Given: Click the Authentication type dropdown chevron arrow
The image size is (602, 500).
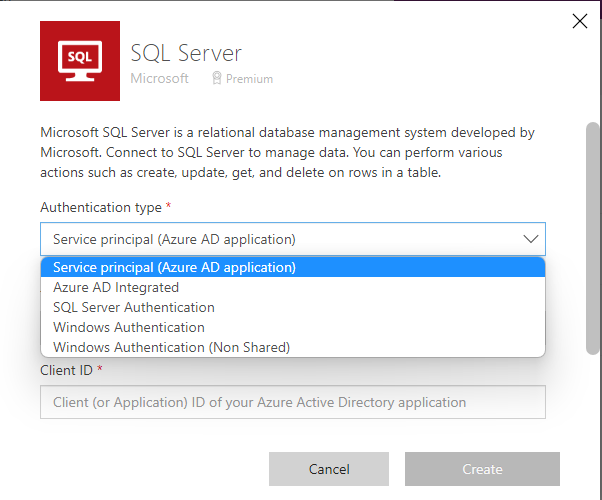Looking at the screenshot, I should [530, 239].
